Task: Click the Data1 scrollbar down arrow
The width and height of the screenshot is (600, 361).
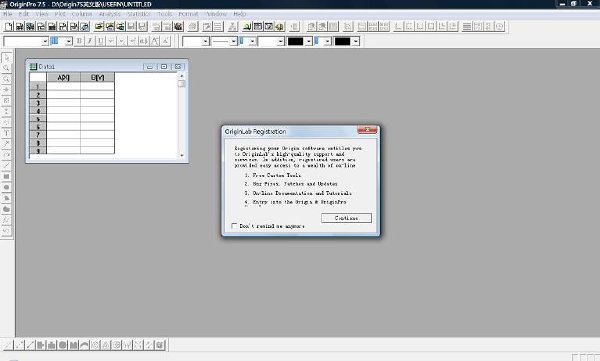Action: [x=182, y=155]
